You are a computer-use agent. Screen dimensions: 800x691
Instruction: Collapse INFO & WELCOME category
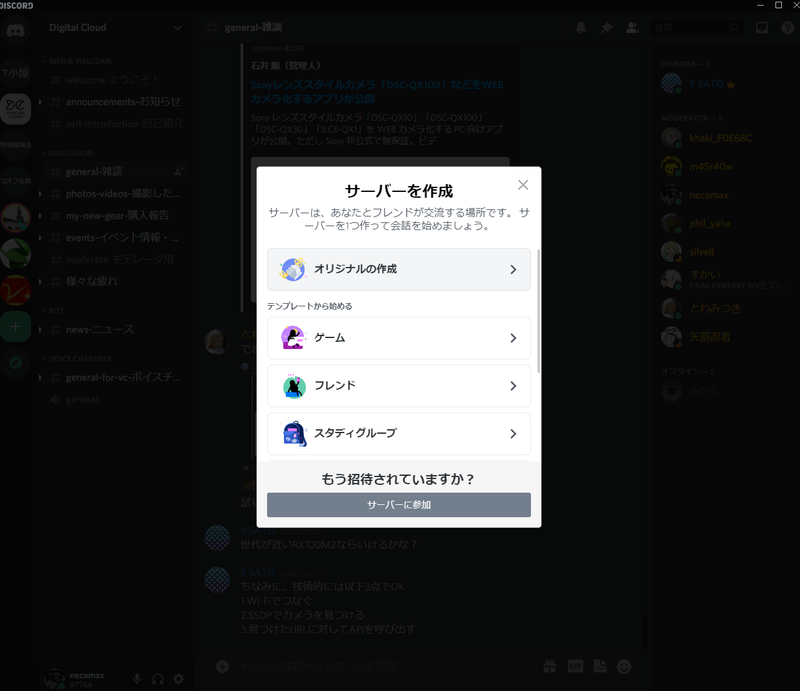(78, 61)
